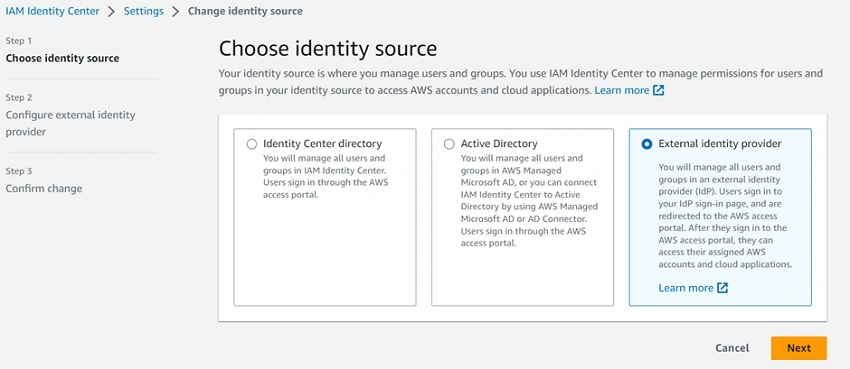The height and width of the screenshot is (369, 850).
Task: Click the breadcrumb chevron after IAM Identity Center
Action: (x=112, y=11)
